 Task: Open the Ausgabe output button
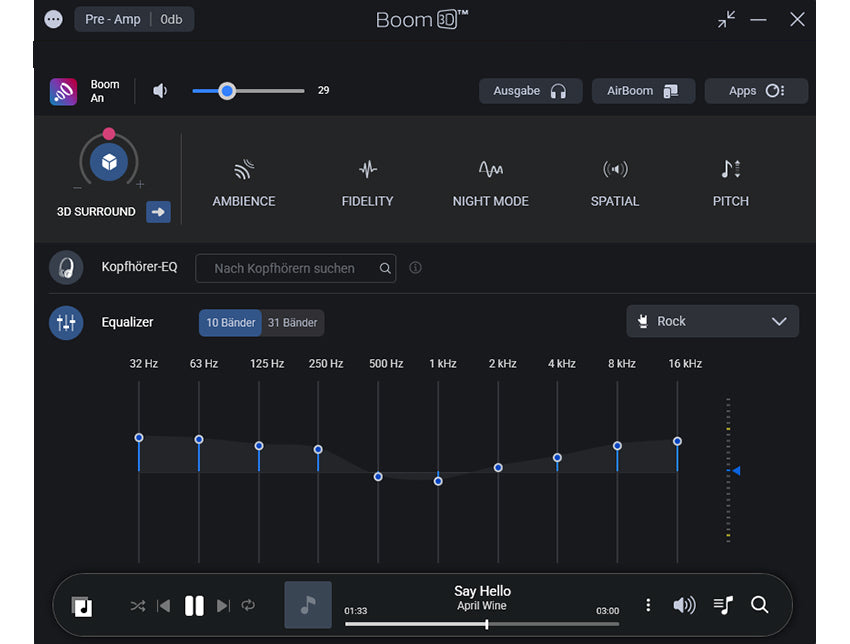(530, 91)
